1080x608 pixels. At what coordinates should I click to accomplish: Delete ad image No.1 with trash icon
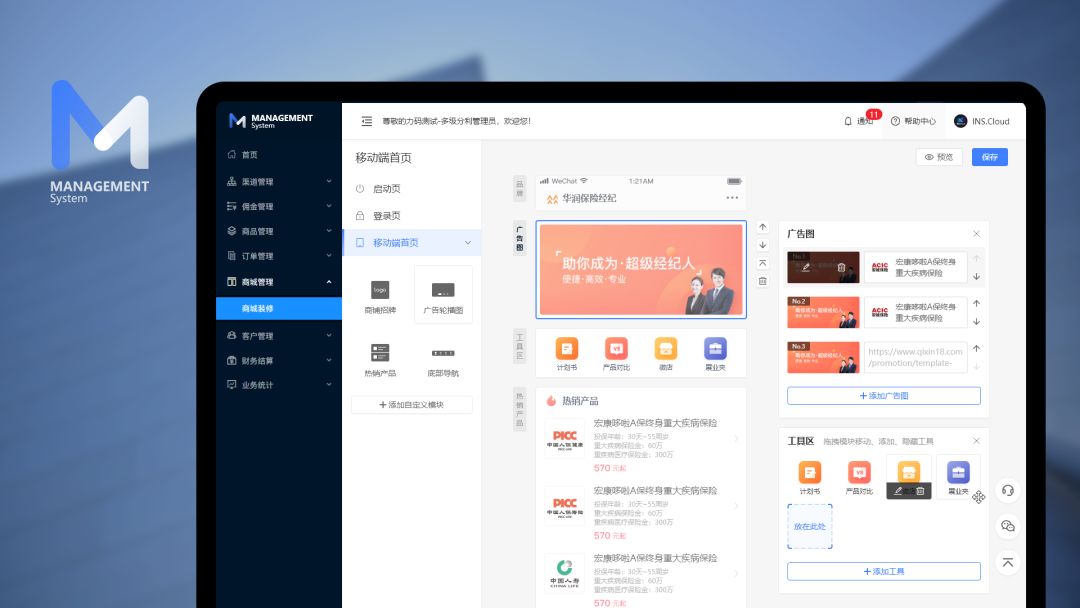pyautogui.click(x=842, y=268)
